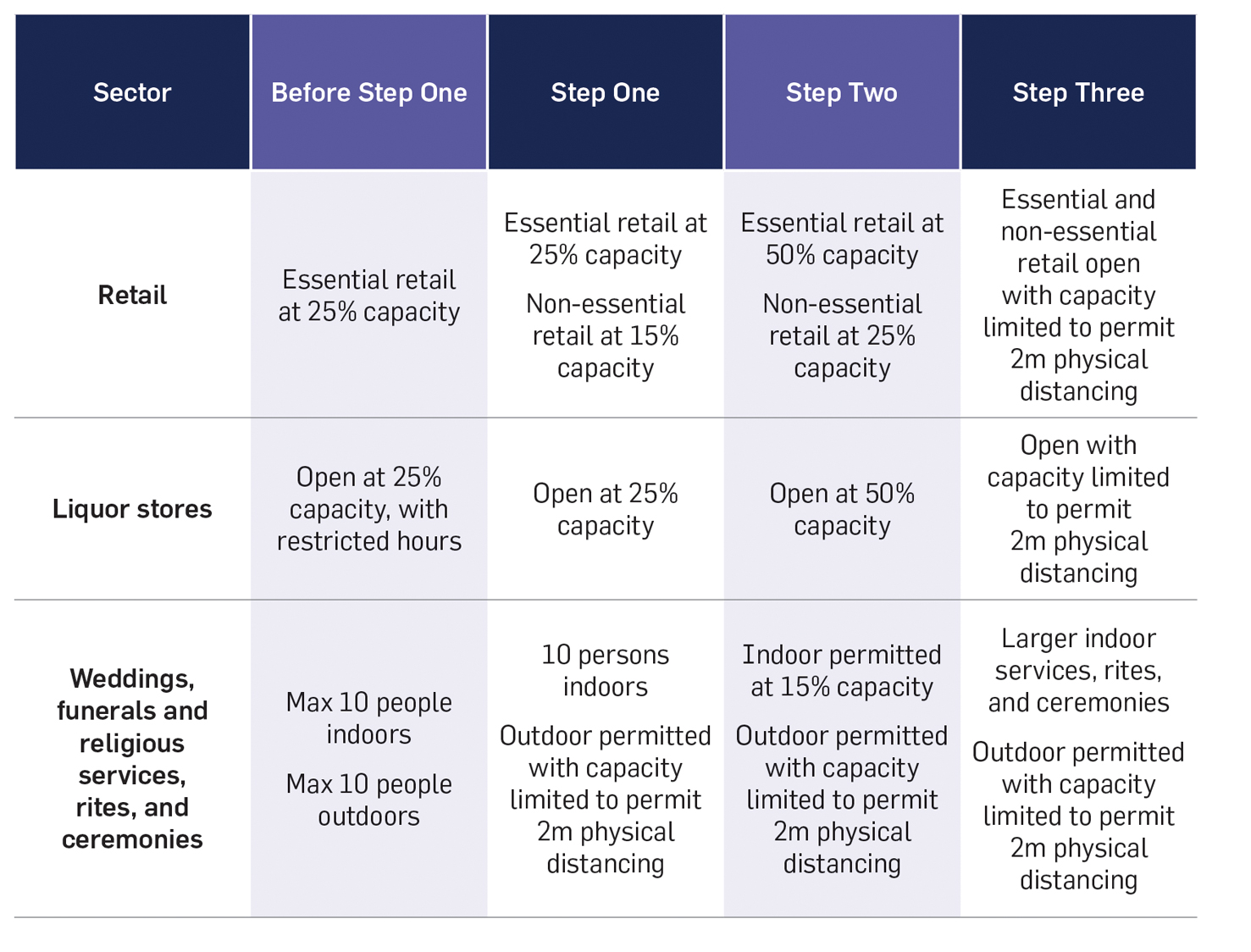1251x952 pixels.
Task: Select the 'Open at 50% capacity' cell
Action: coord(841,509)
